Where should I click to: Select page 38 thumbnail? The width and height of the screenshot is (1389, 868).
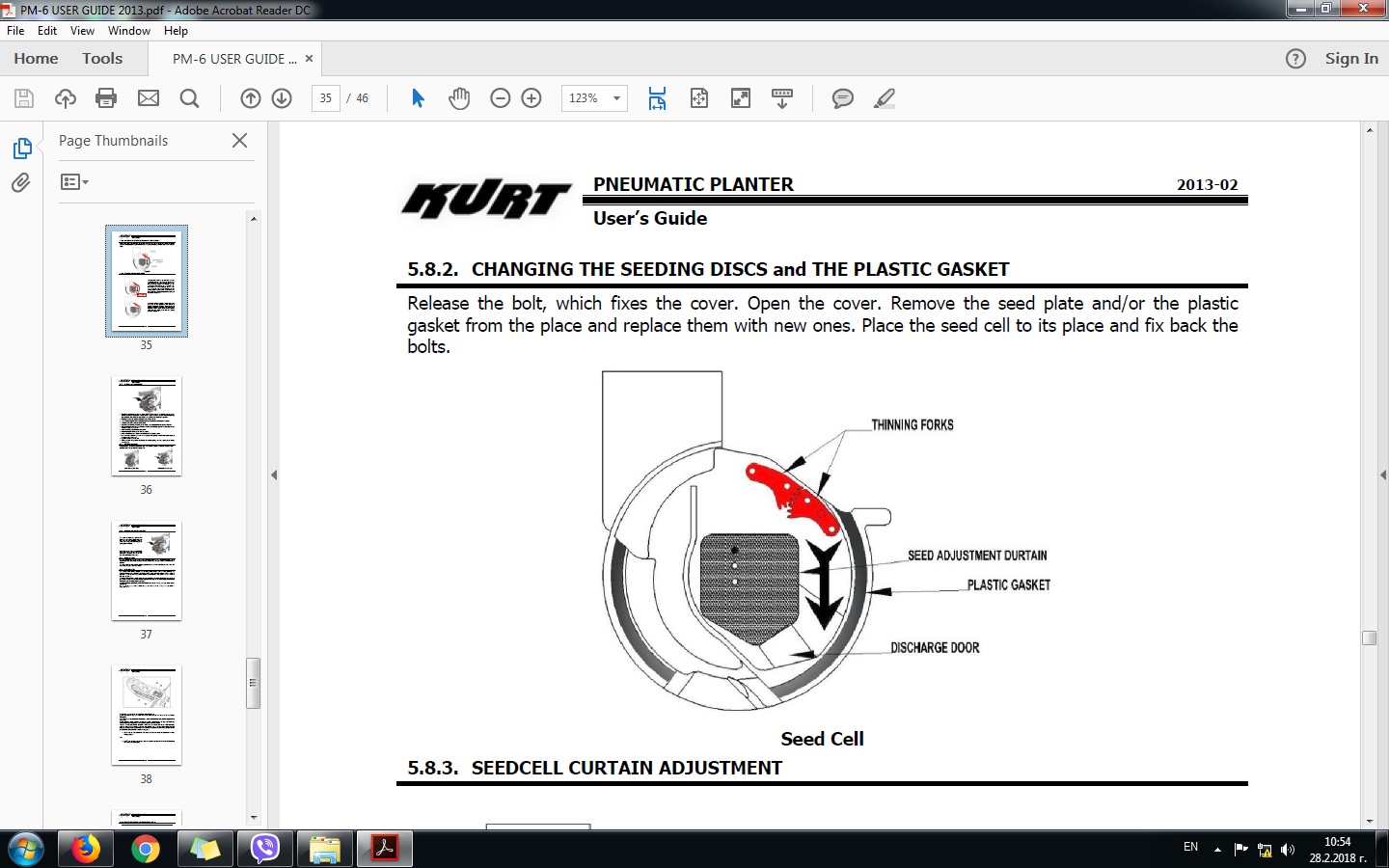(x=147, y=715)
